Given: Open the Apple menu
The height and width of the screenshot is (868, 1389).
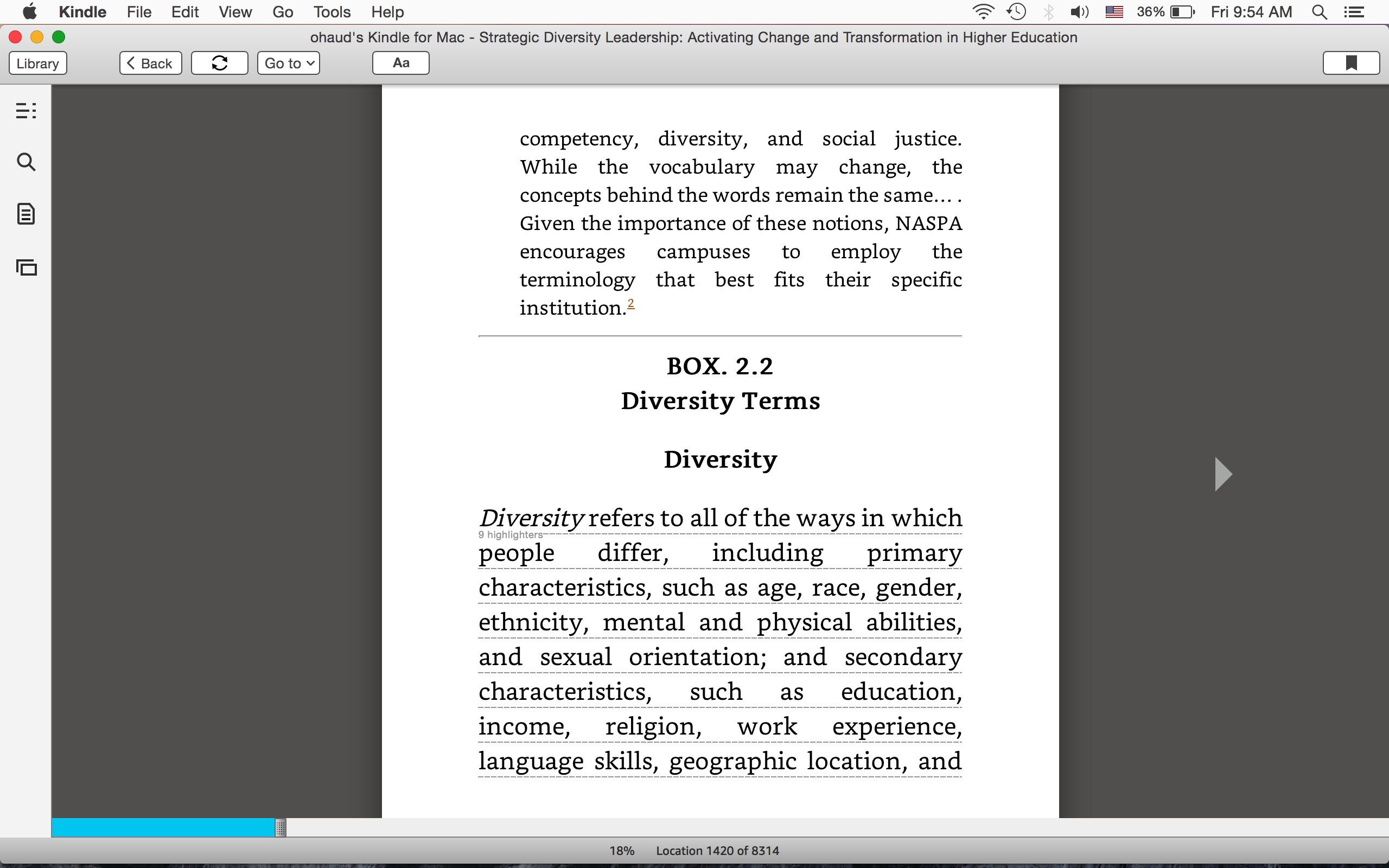Looking at the screenshot, I should [30, 11].
